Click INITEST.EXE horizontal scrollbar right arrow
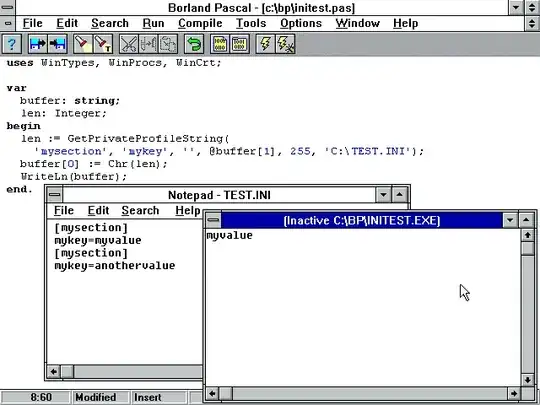 (514, 393)
